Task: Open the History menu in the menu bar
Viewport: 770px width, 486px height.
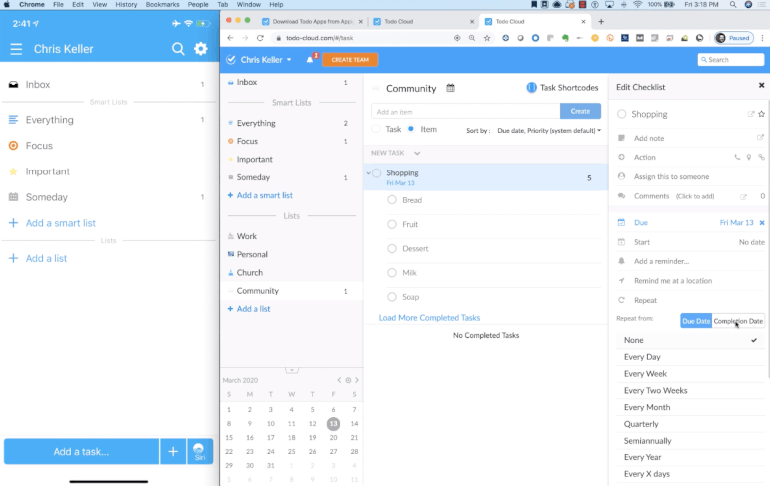Action: click(x=126, y=4)
